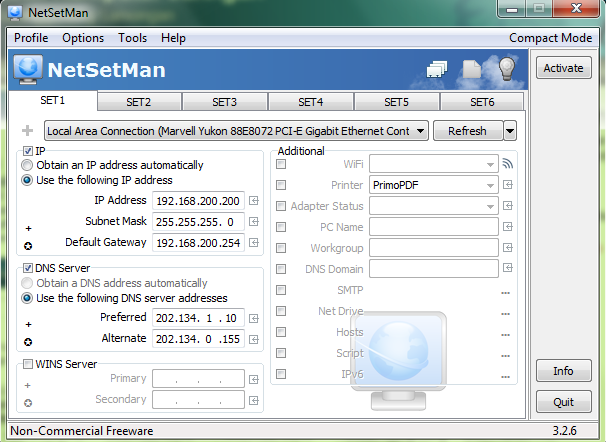Click the Quit button

[x=563, y=402]
